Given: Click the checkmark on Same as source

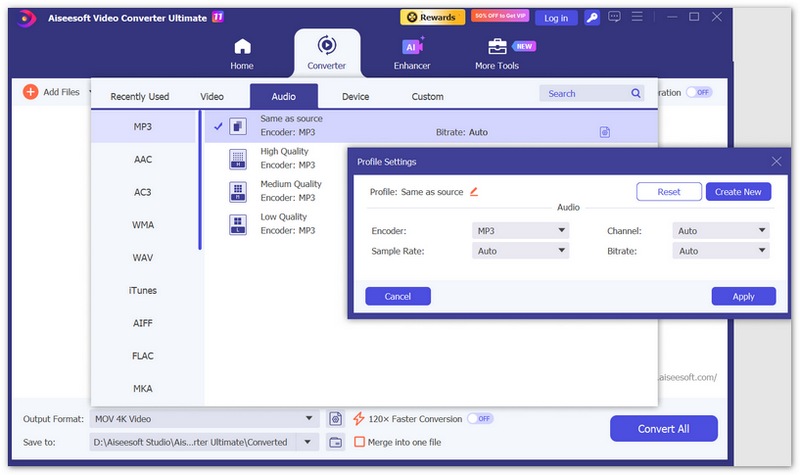Looking at the screenshot, I should tap(218, 126).
